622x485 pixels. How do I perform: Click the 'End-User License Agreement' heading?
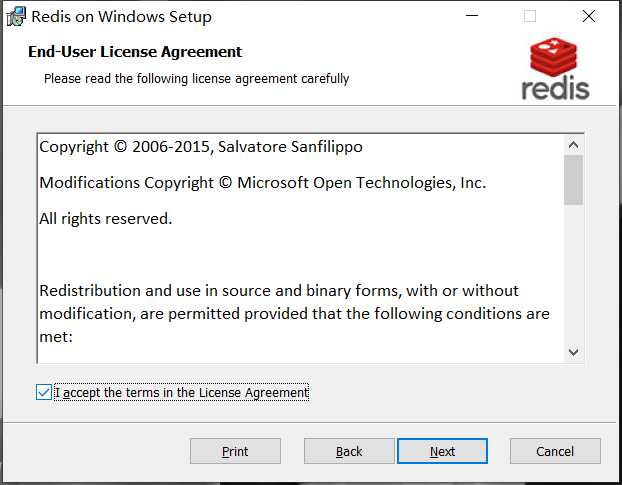pos(135,52)
